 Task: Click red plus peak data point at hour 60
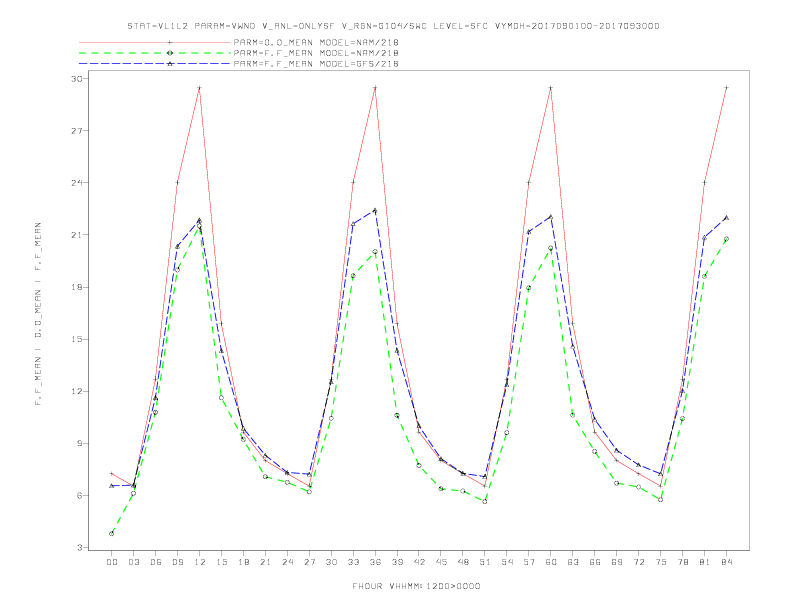(551, 88)
